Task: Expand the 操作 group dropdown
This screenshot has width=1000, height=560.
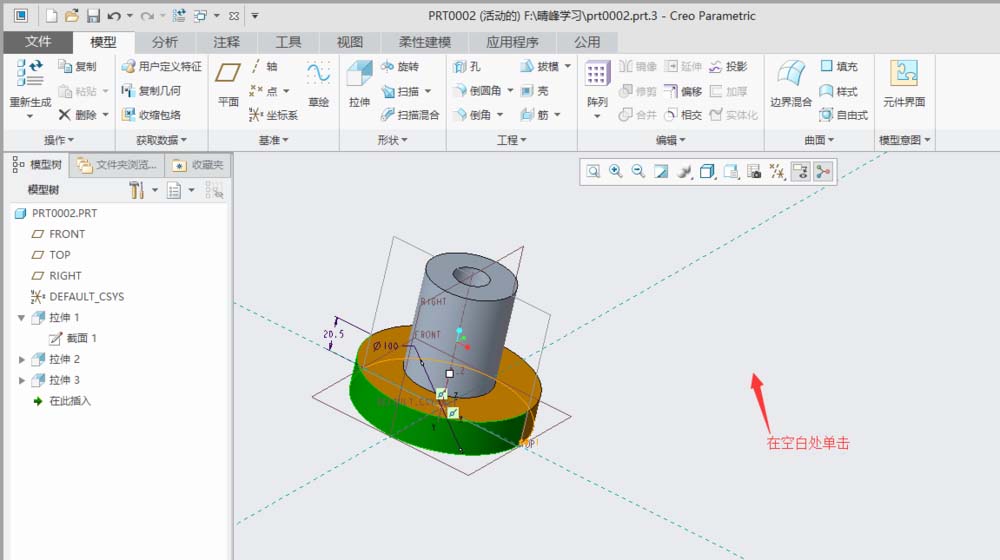Action: pos(59,140)
